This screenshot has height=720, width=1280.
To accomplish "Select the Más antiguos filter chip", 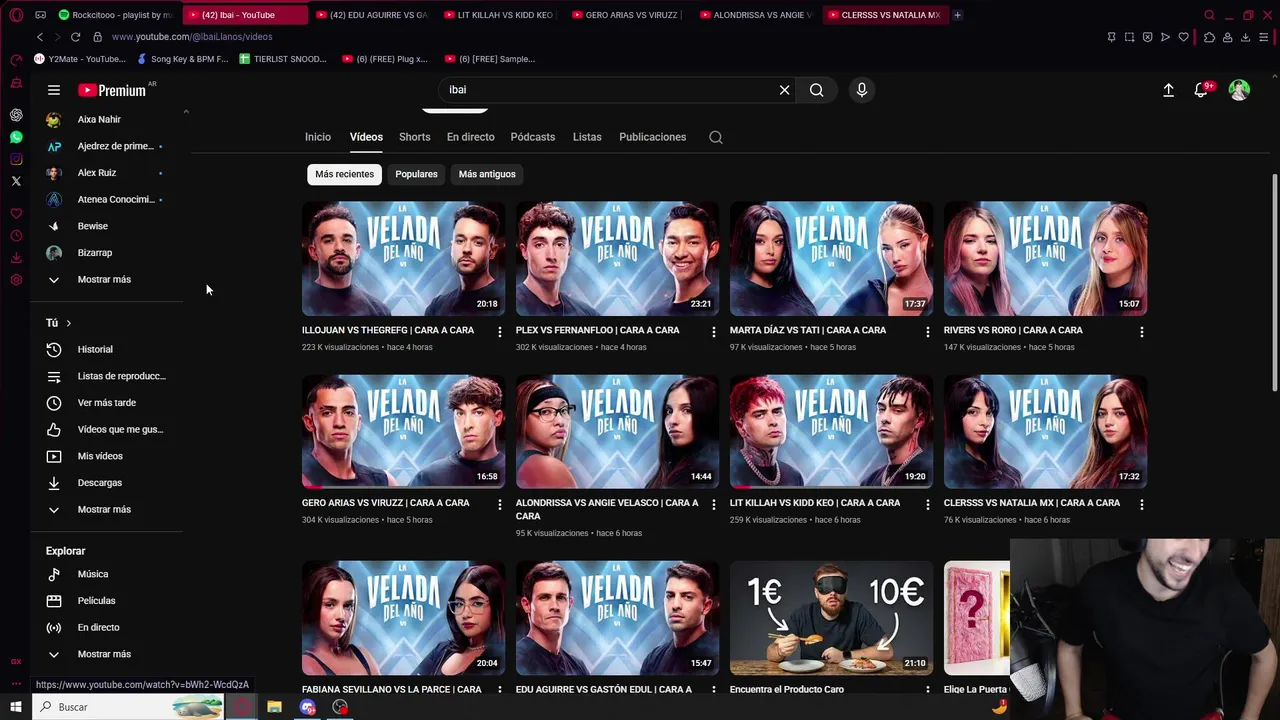I will [x=487, y=174].
